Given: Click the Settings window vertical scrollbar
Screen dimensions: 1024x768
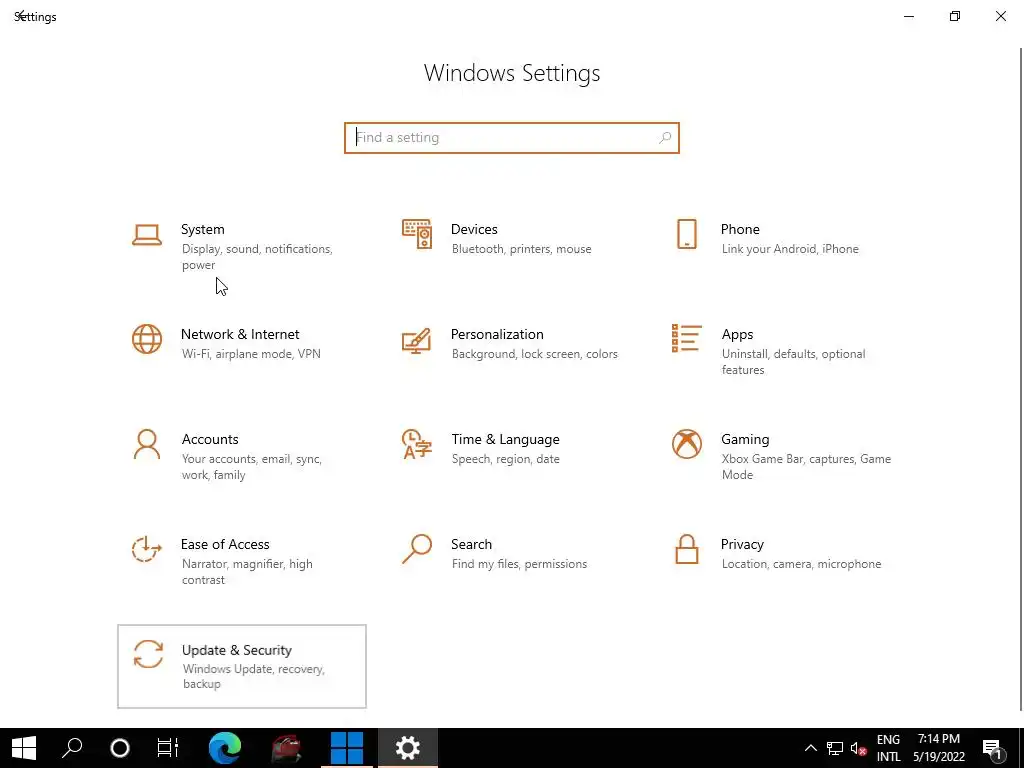Looking at the screenshot, I should pyautogui.click(x=1021, y=379).
